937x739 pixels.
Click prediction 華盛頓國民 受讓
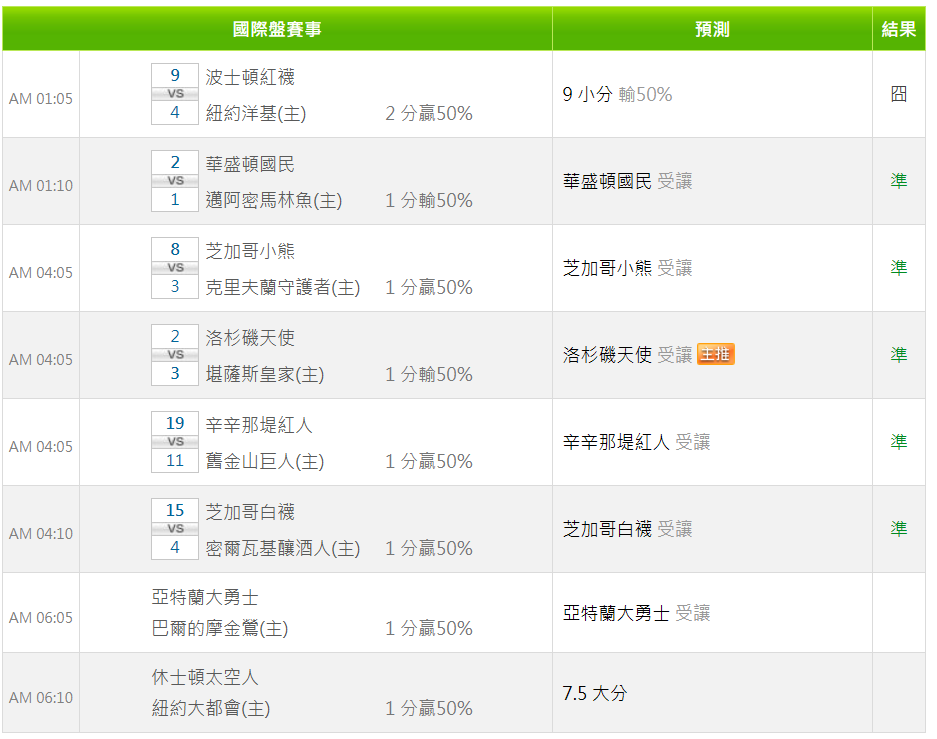(x=627, y=181)
